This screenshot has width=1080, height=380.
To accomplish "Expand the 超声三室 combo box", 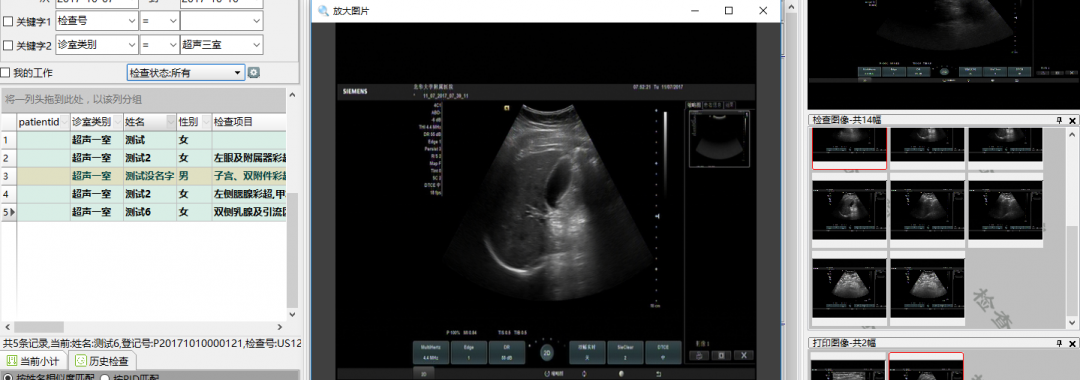I will [221, 45].
